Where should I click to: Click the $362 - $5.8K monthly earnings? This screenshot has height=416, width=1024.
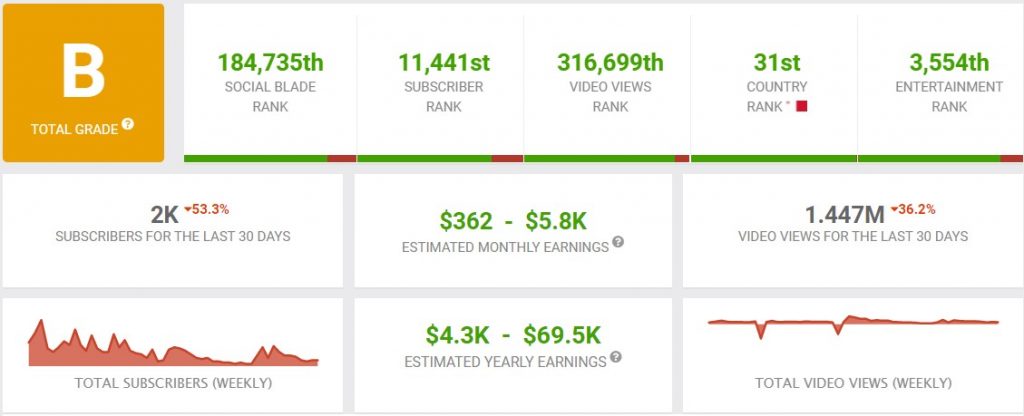click(513, 221)
